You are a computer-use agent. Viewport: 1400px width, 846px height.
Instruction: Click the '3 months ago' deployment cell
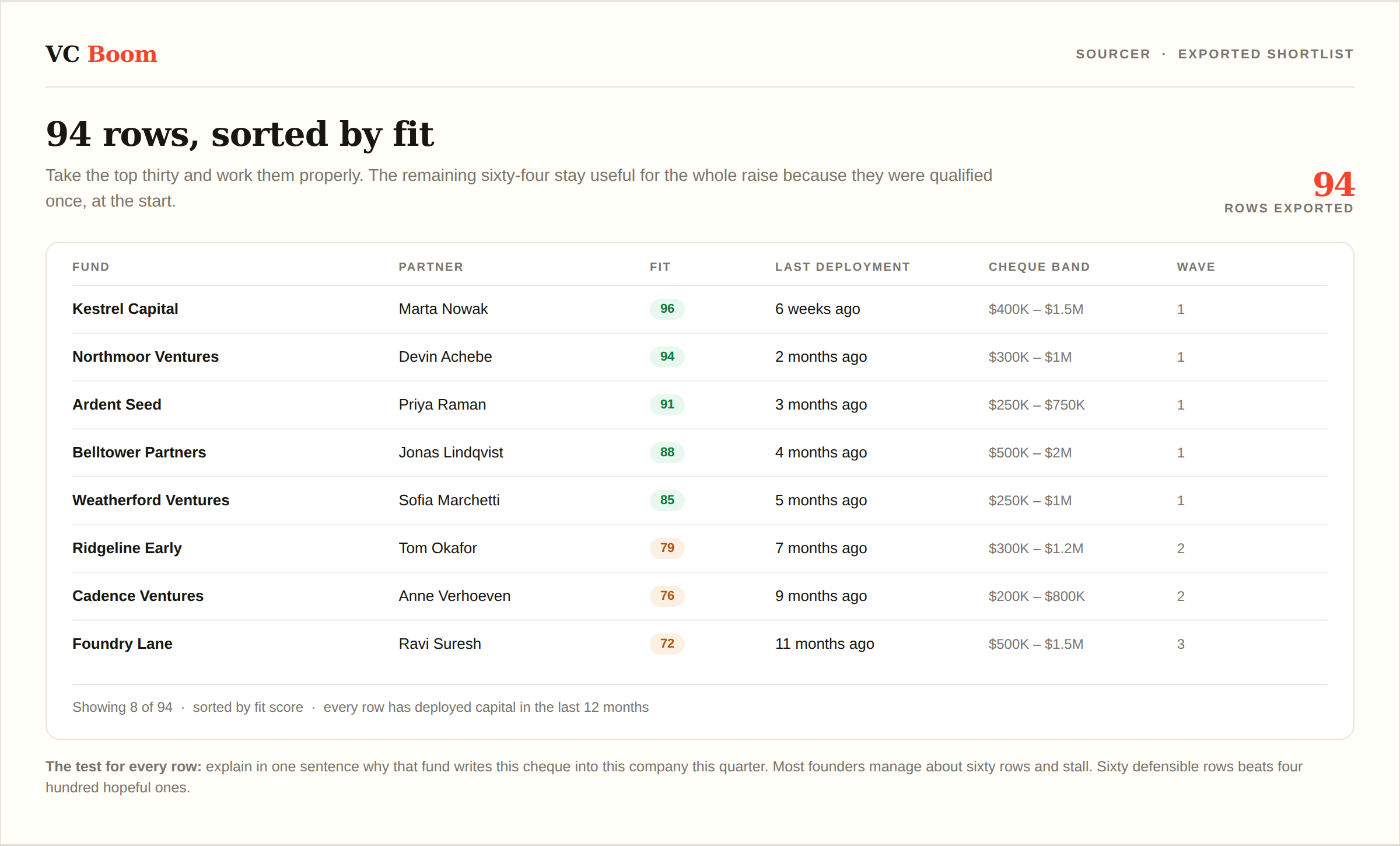(x=821, y=404)
